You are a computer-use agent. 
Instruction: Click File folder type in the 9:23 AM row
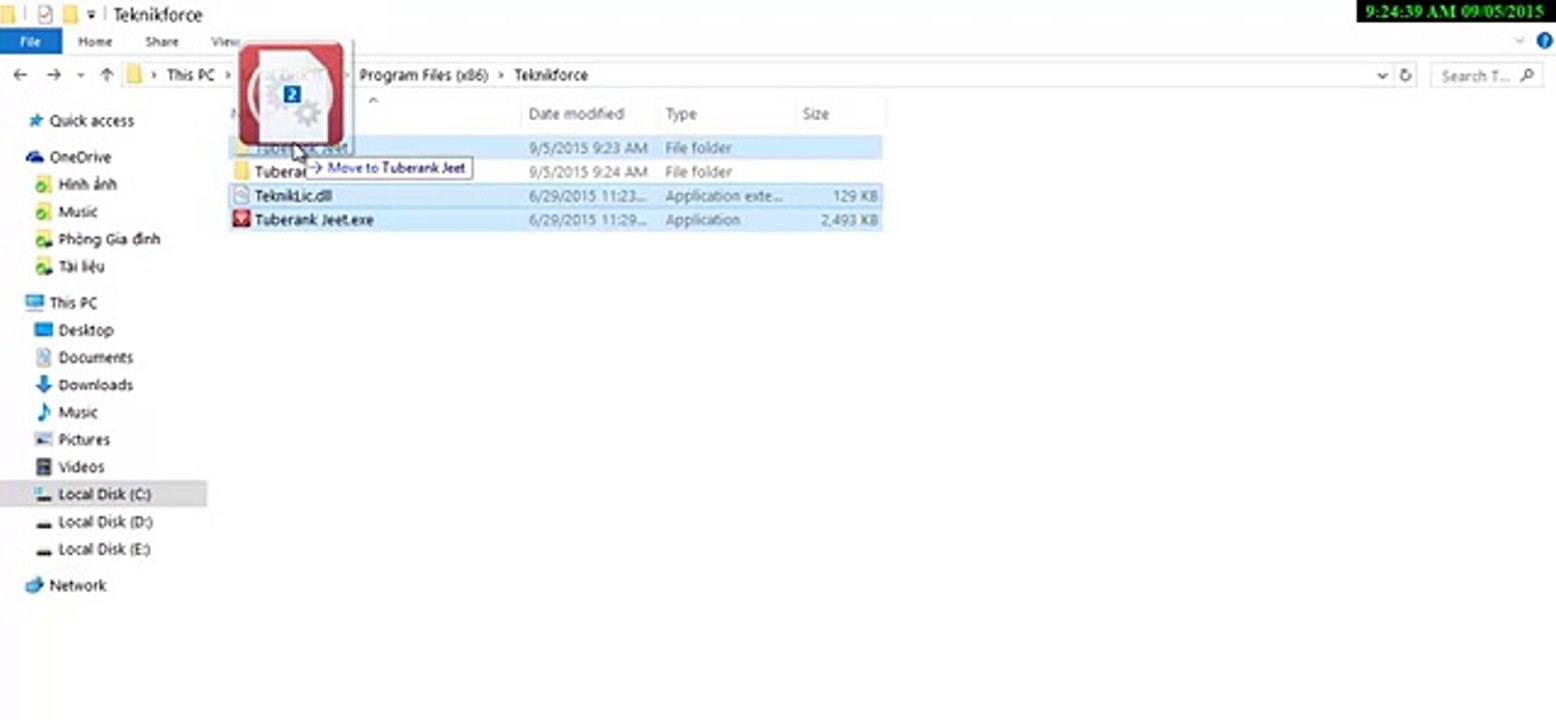(699, 148)
